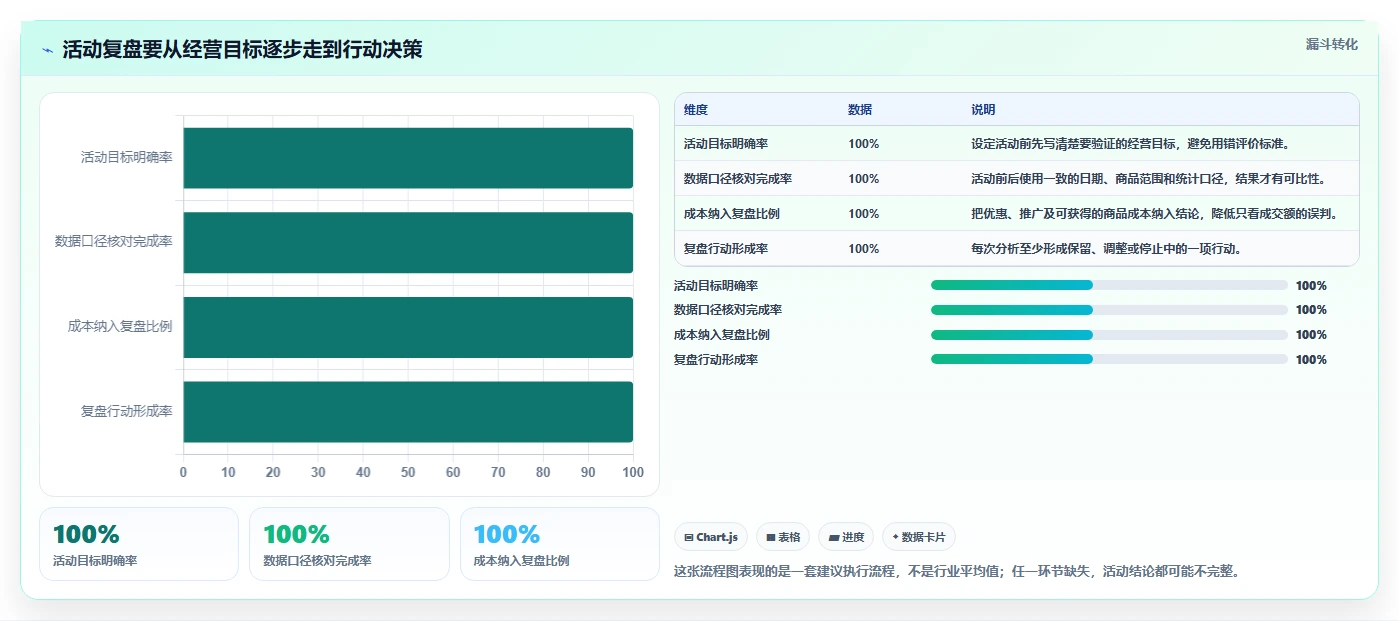Click the title 活动复盘要从经营目标逐步走到行动决策
Screen dimensions: 1399x621
(x=242, y=50)
